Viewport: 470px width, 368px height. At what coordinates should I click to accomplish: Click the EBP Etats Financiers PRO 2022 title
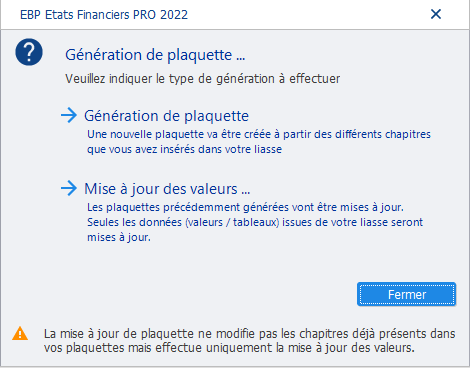(104, 15)
